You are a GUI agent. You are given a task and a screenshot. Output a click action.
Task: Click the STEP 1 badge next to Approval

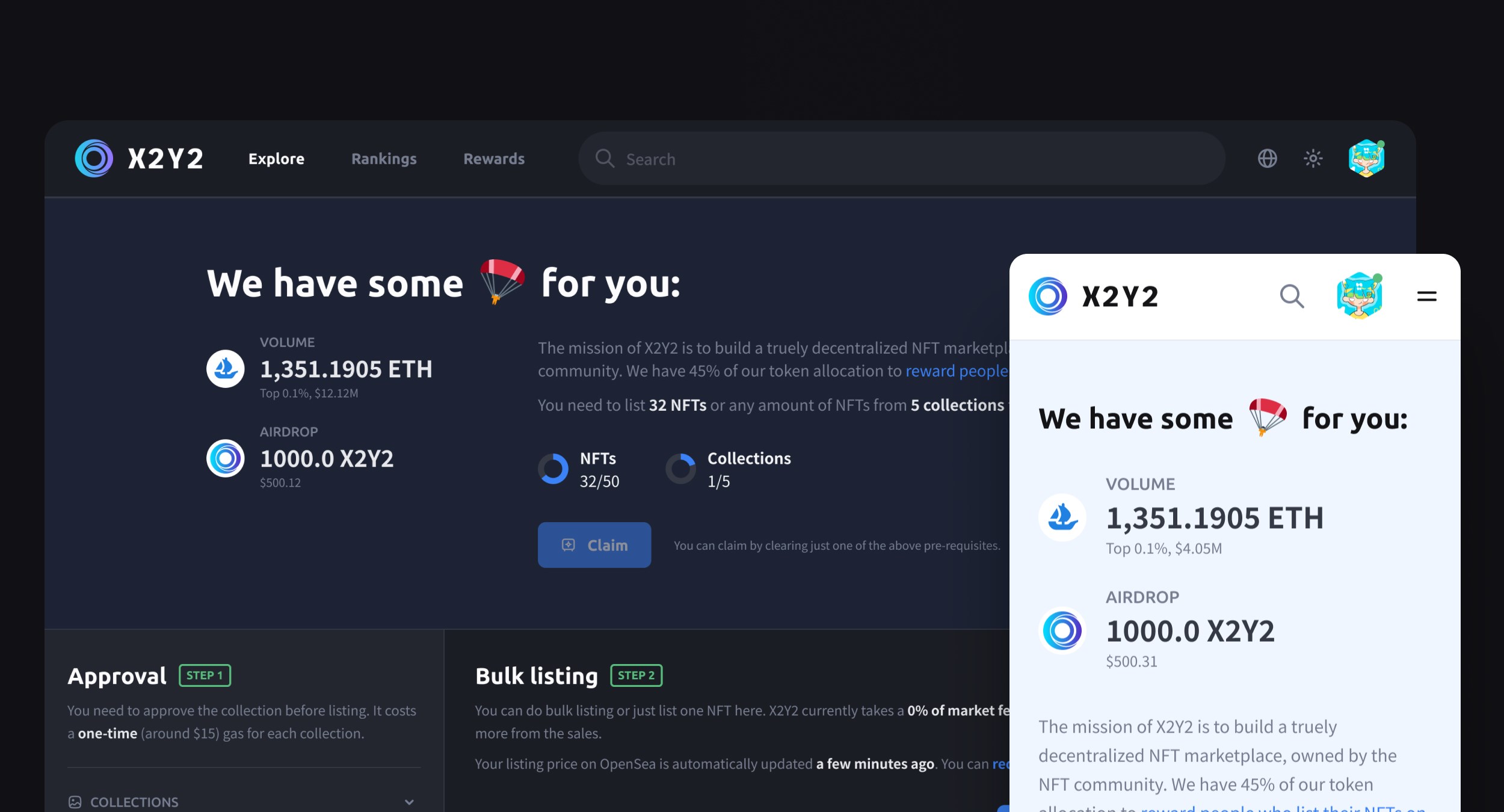(205, 675)
